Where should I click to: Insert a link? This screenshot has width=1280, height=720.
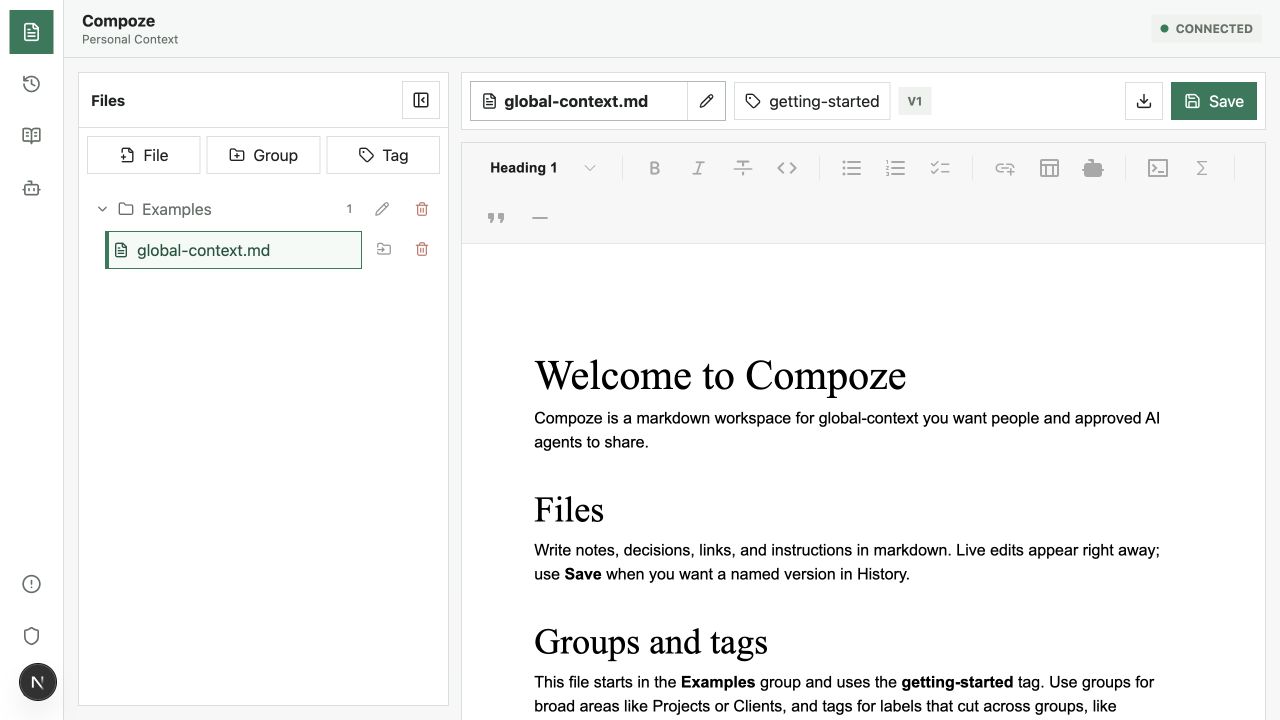pyautogui.click(x=1005, y=168)
